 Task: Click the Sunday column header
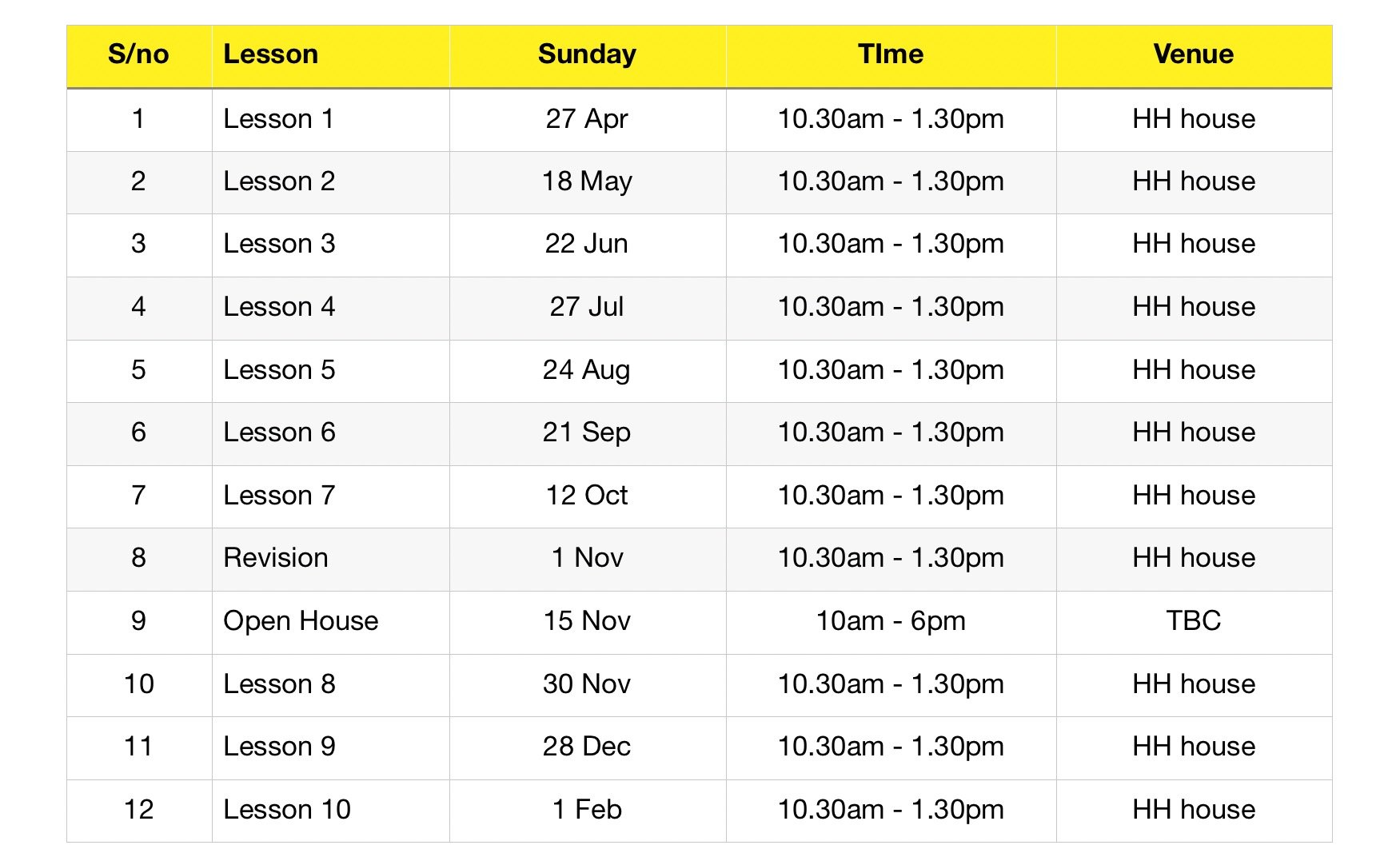coord(587,54)
